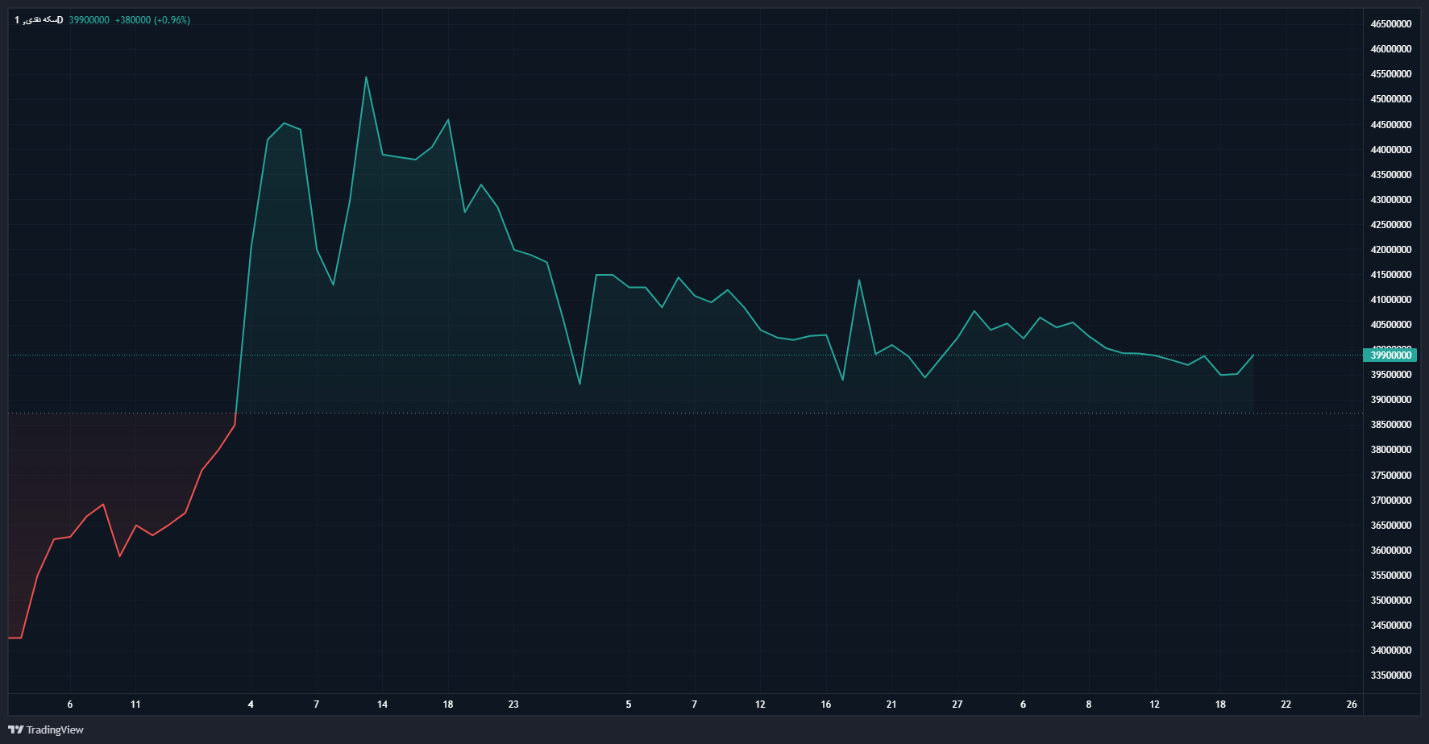Click the start of the red line segment
This screenshot has height=744, width=1429.
(x=9, y=637)
